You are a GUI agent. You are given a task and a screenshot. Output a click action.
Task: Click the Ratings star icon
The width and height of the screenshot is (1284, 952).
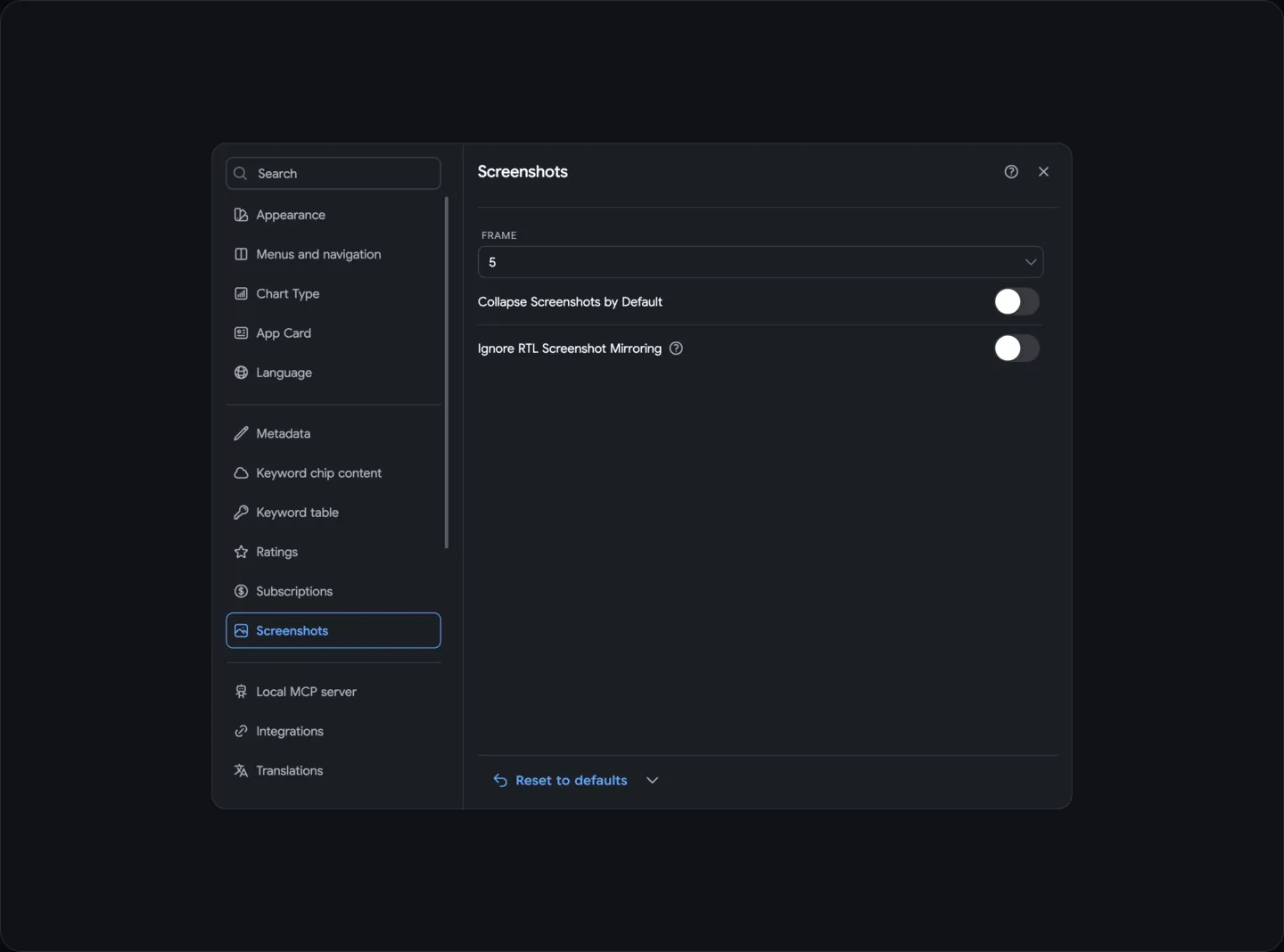click(x=241, y=552)
